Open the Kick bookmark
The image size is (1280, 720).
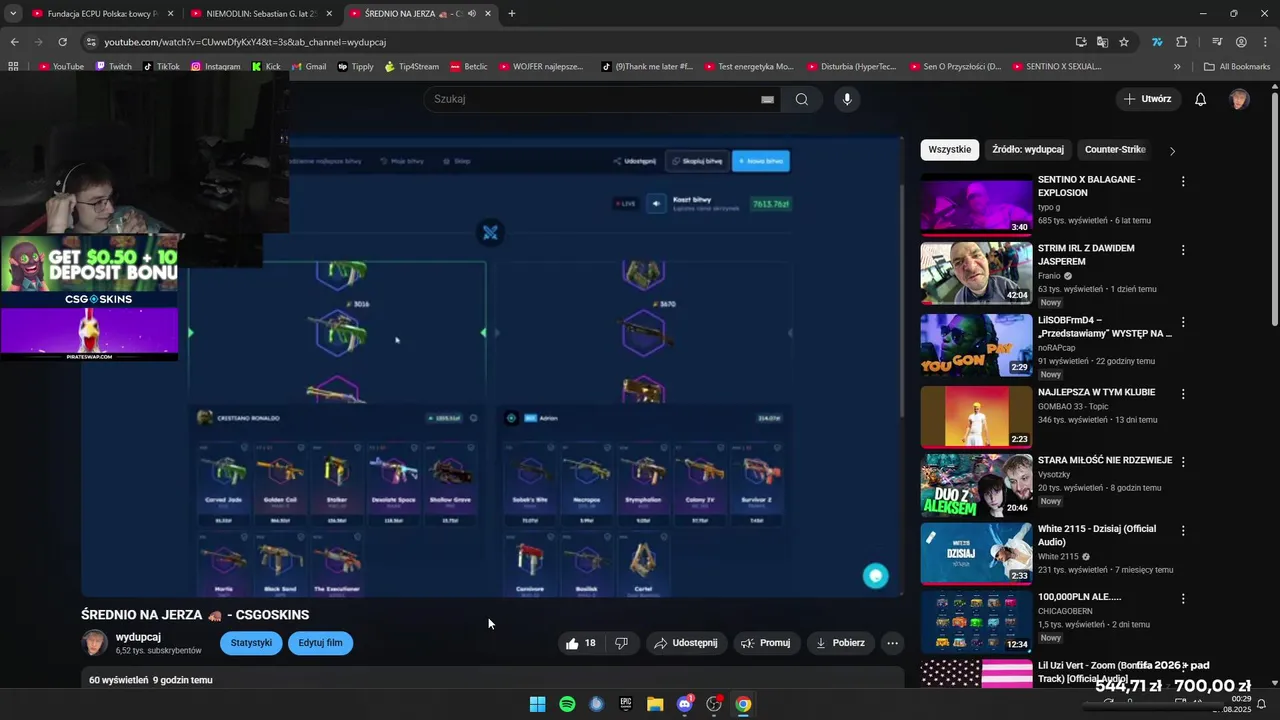pos(265,66)
